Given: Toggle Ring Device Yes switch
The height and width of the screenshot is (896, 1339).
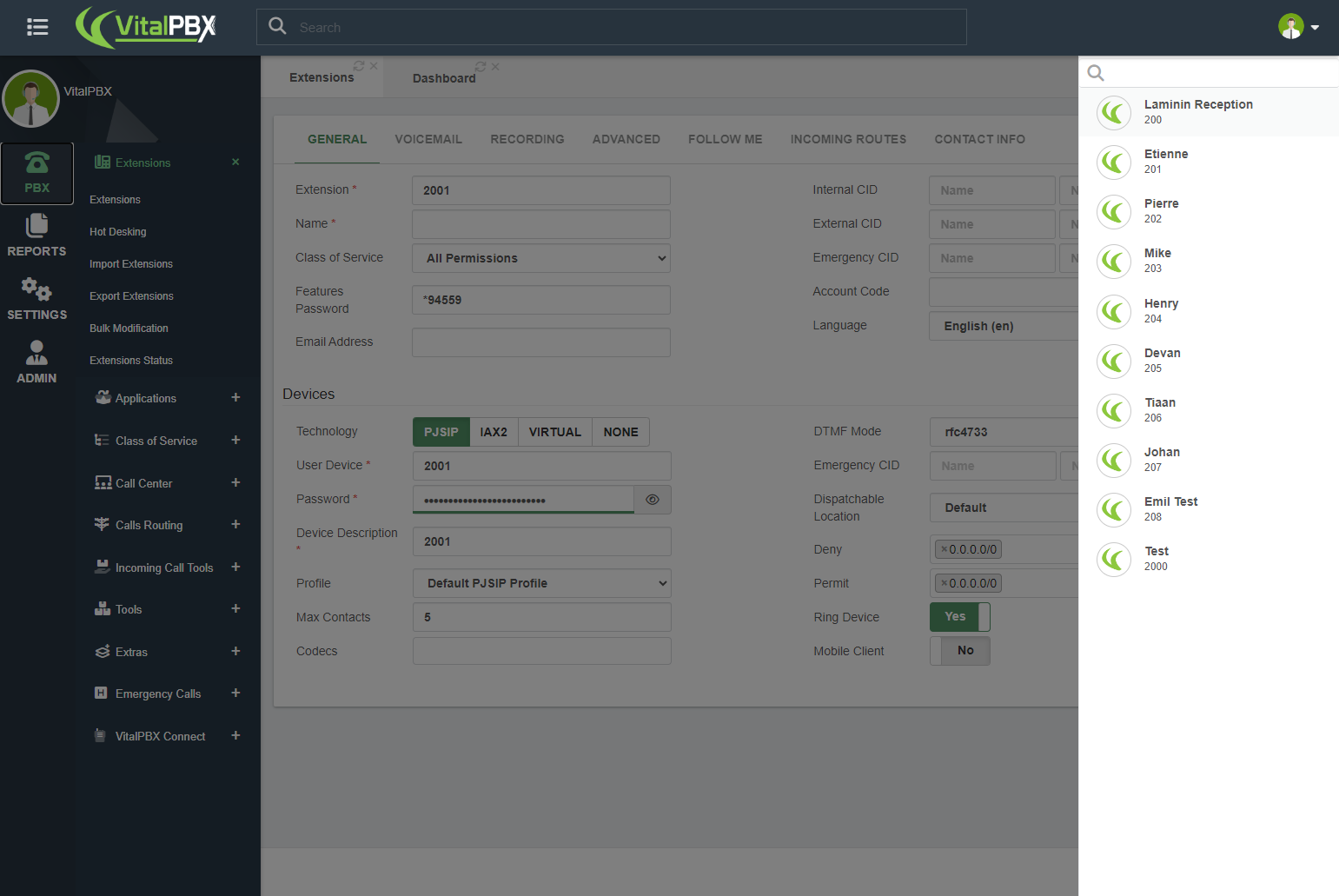Looking at the screenshot, I should coord(960,617).
